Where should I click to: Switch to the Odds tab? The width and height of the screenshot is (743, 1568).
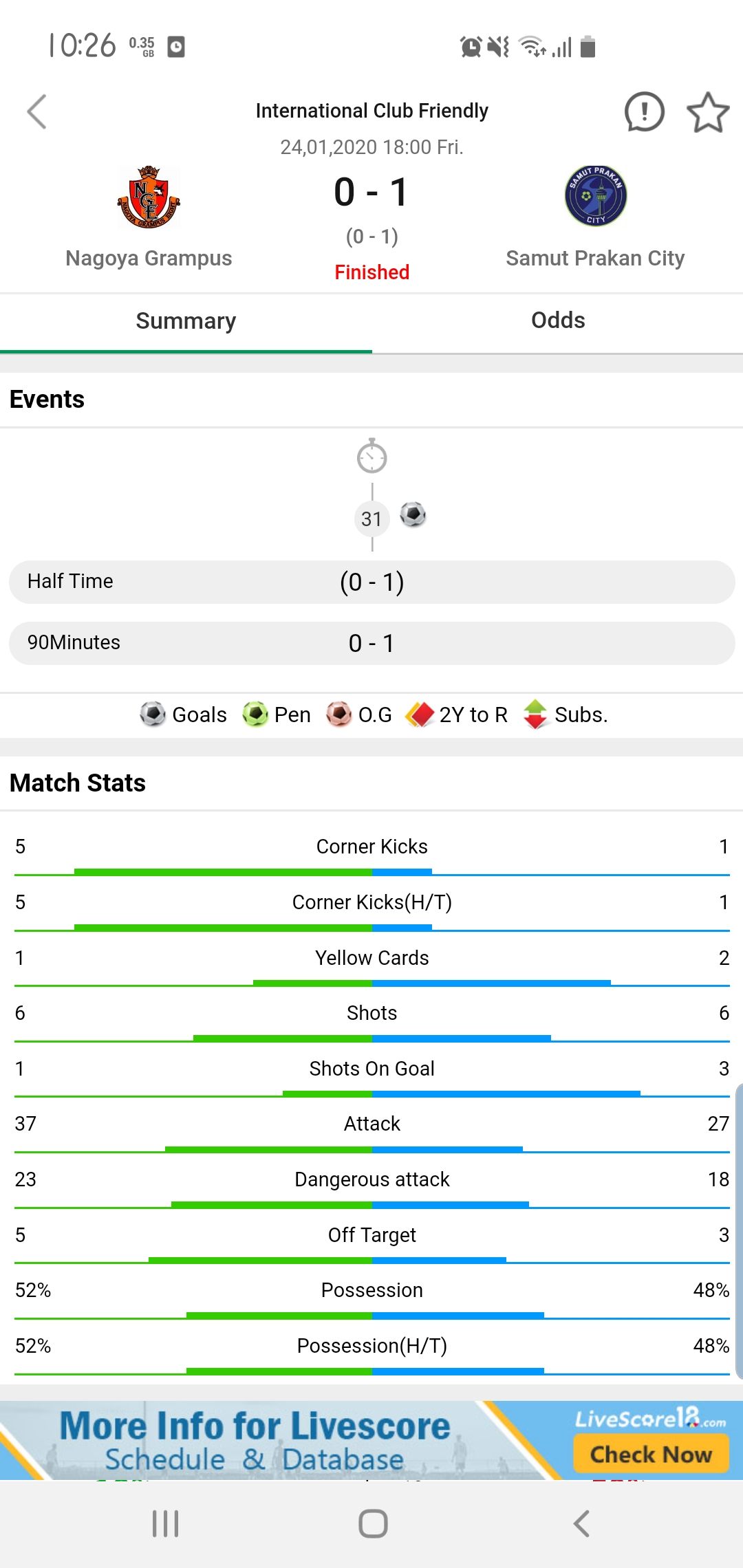(x=558, y=320)
